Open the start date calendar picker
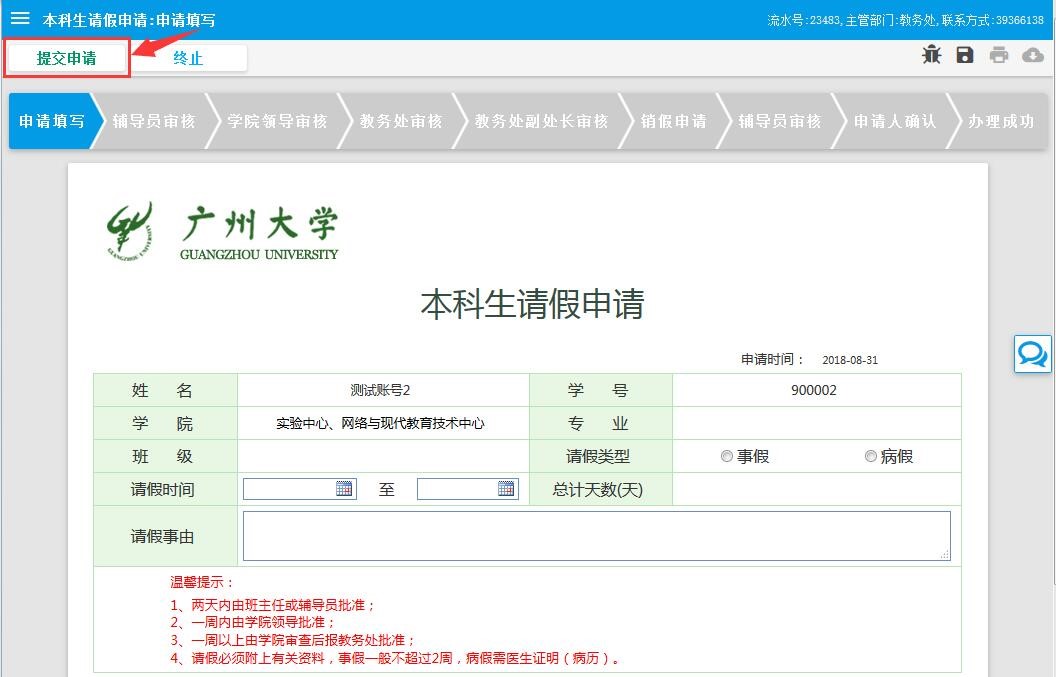 (x=344, y=489)
